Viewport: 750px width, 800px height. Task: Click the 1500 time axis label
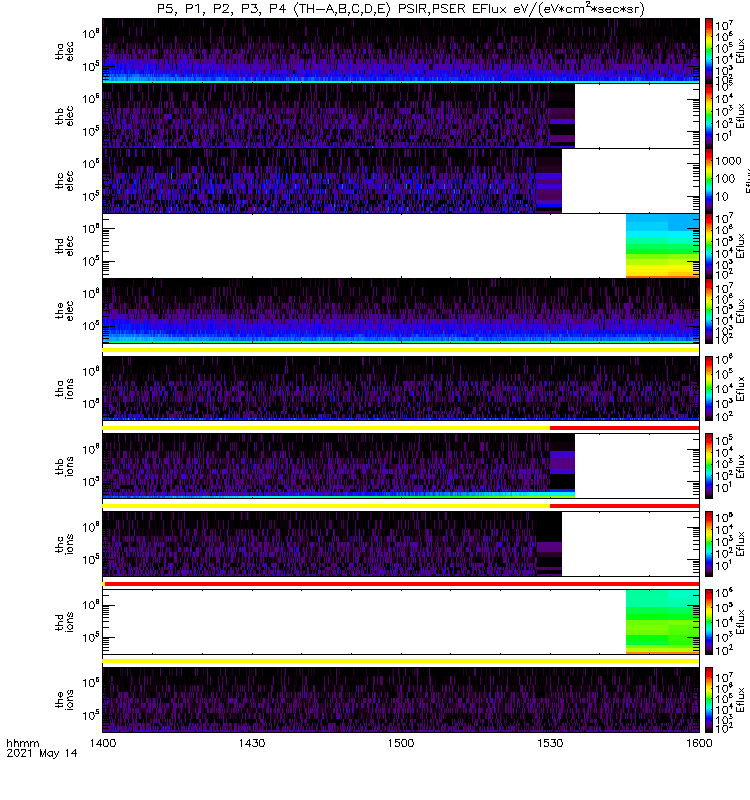[401, 743]
